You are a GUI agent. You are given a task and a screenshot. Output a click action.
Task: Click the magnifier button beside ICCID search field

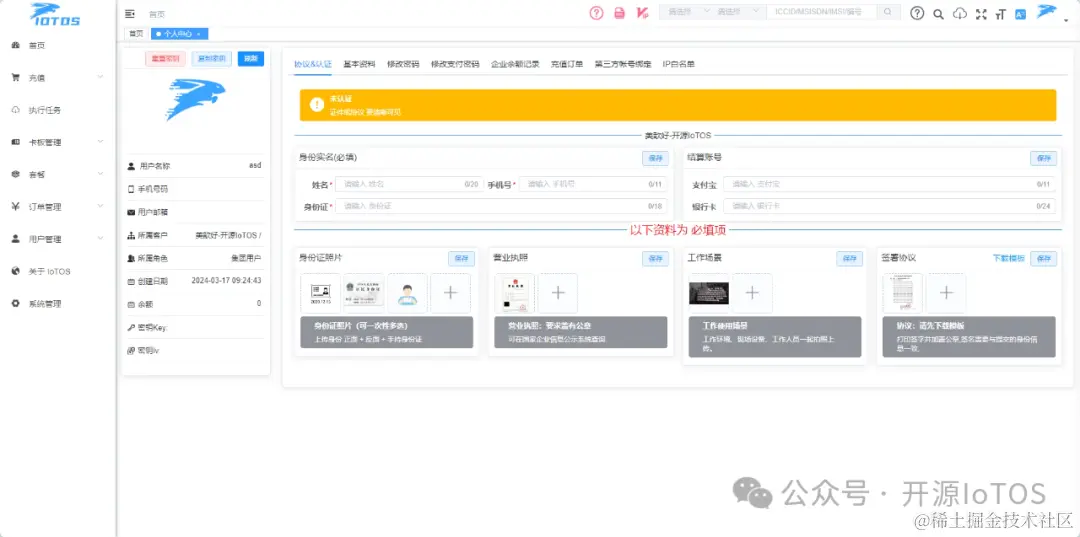[x=888, y=12]
